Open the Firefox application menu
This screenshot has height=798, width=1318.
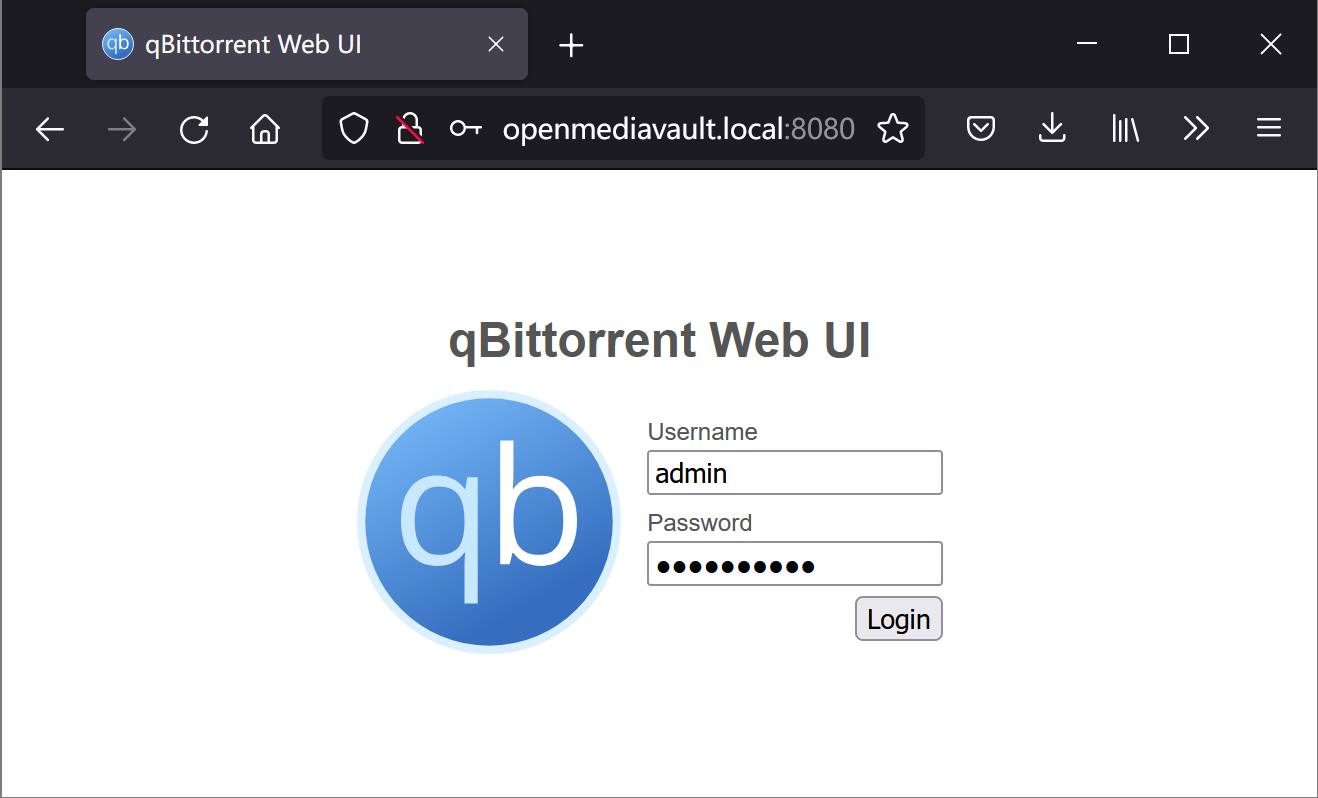click(x=1268, y=129)
